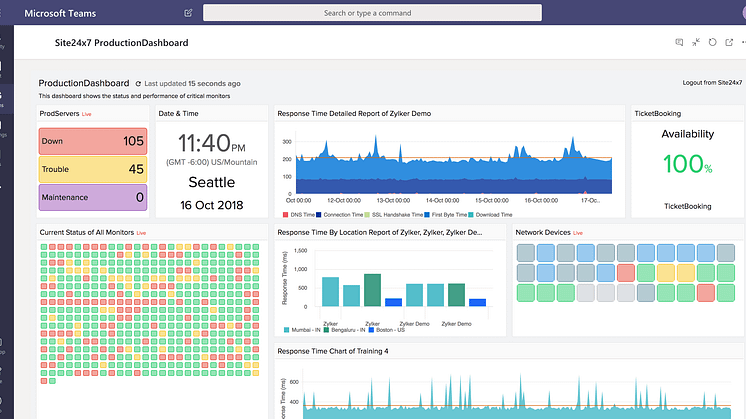Click the collapse tab arrows icon

[x=696, y=43]
